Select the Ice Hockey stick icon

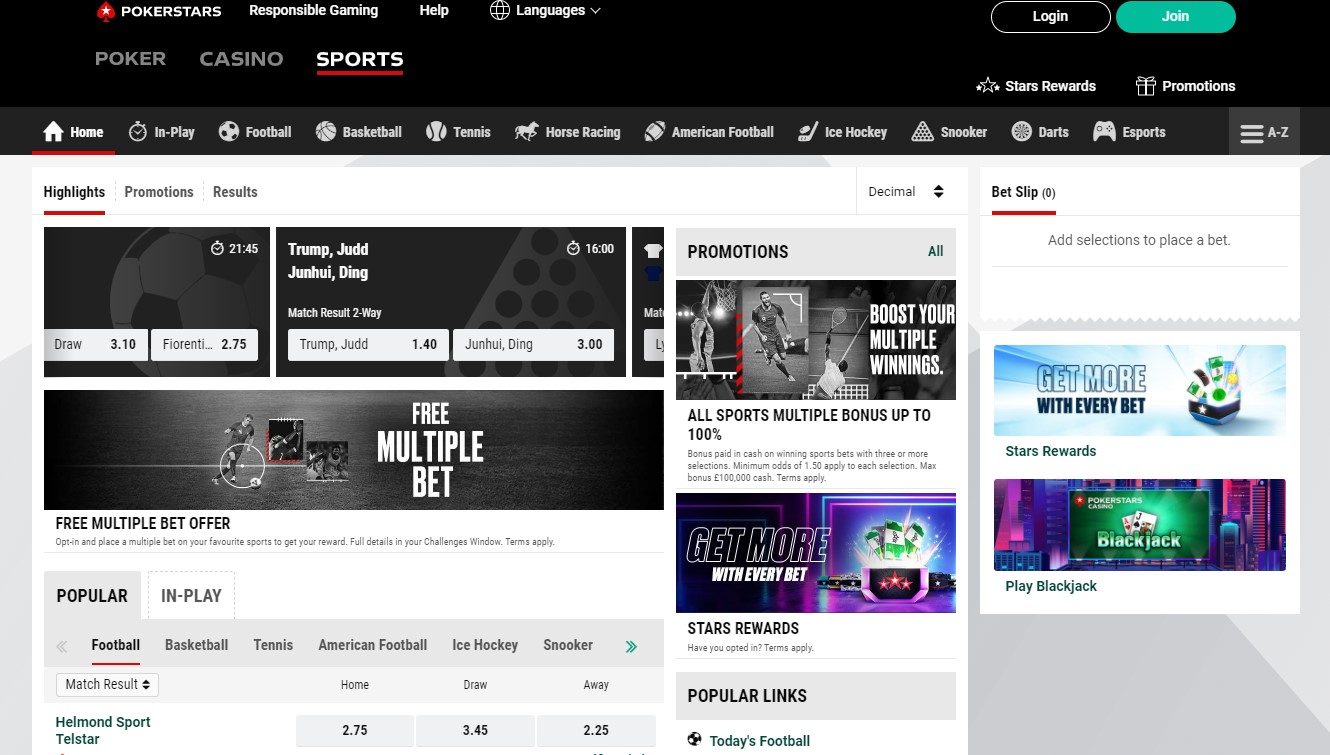808,132
